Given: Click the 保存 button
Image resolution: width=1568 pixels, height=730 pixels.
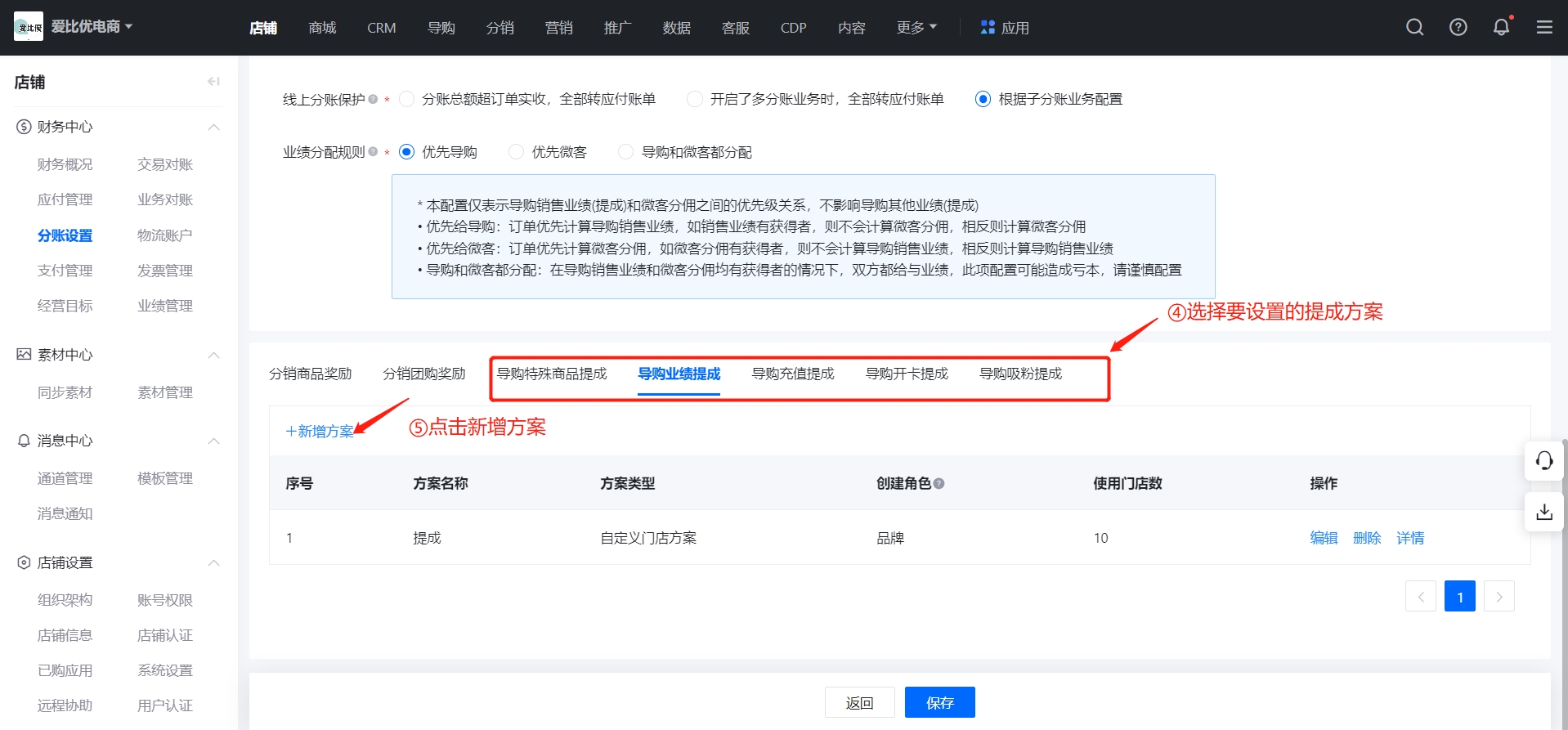Looking at the screenshot, I should (940, 702).
